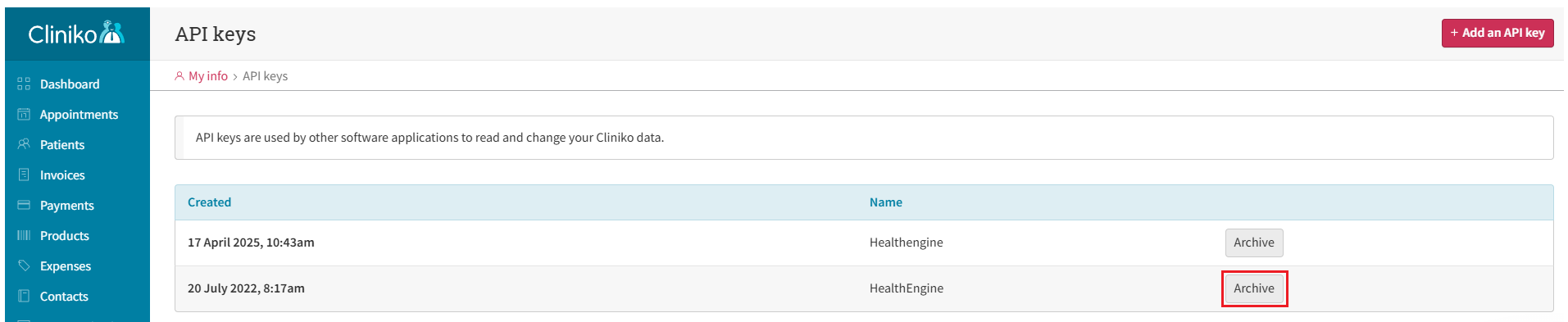This screenshot has width=1568, height=322.
Task: Follow the My info breadcrumb link
Action: (208, 76)
